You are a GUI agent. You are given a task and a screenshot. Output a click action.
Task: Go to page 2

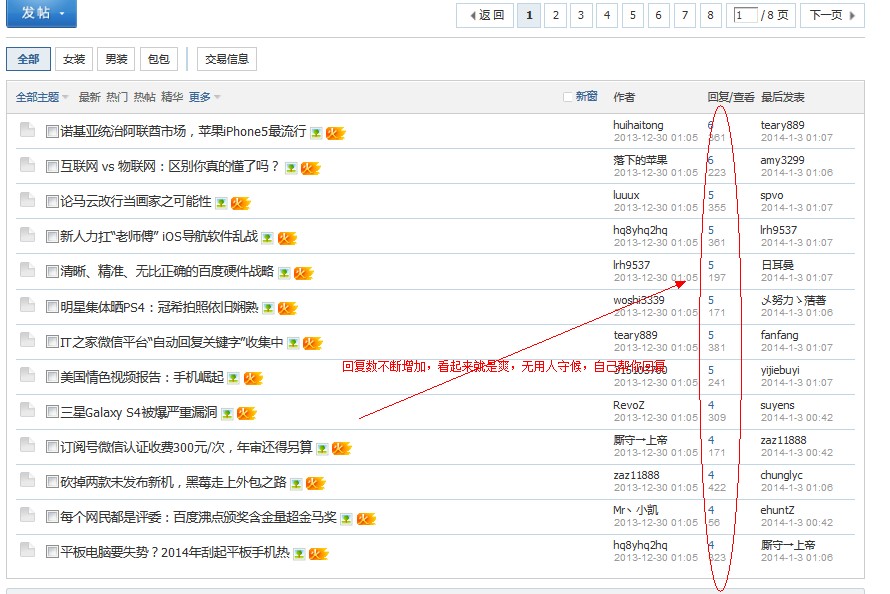[x=556, y=15]
